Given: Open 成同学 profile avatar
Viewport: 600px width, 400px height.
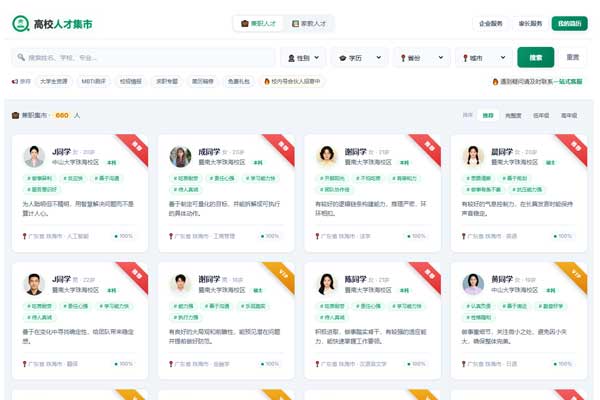Looking at the screenshot, I should (x=180, y=157).
